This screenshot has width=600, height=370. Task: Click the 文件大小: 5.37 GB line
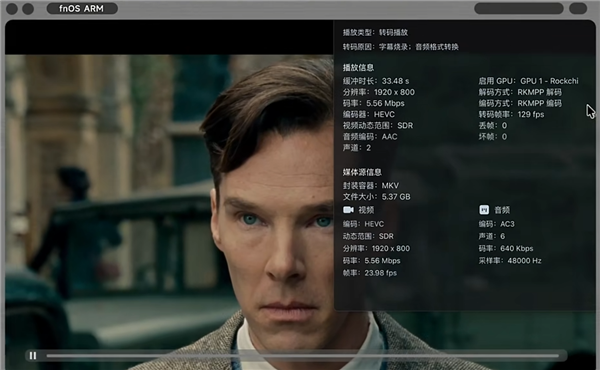[377, 197]
